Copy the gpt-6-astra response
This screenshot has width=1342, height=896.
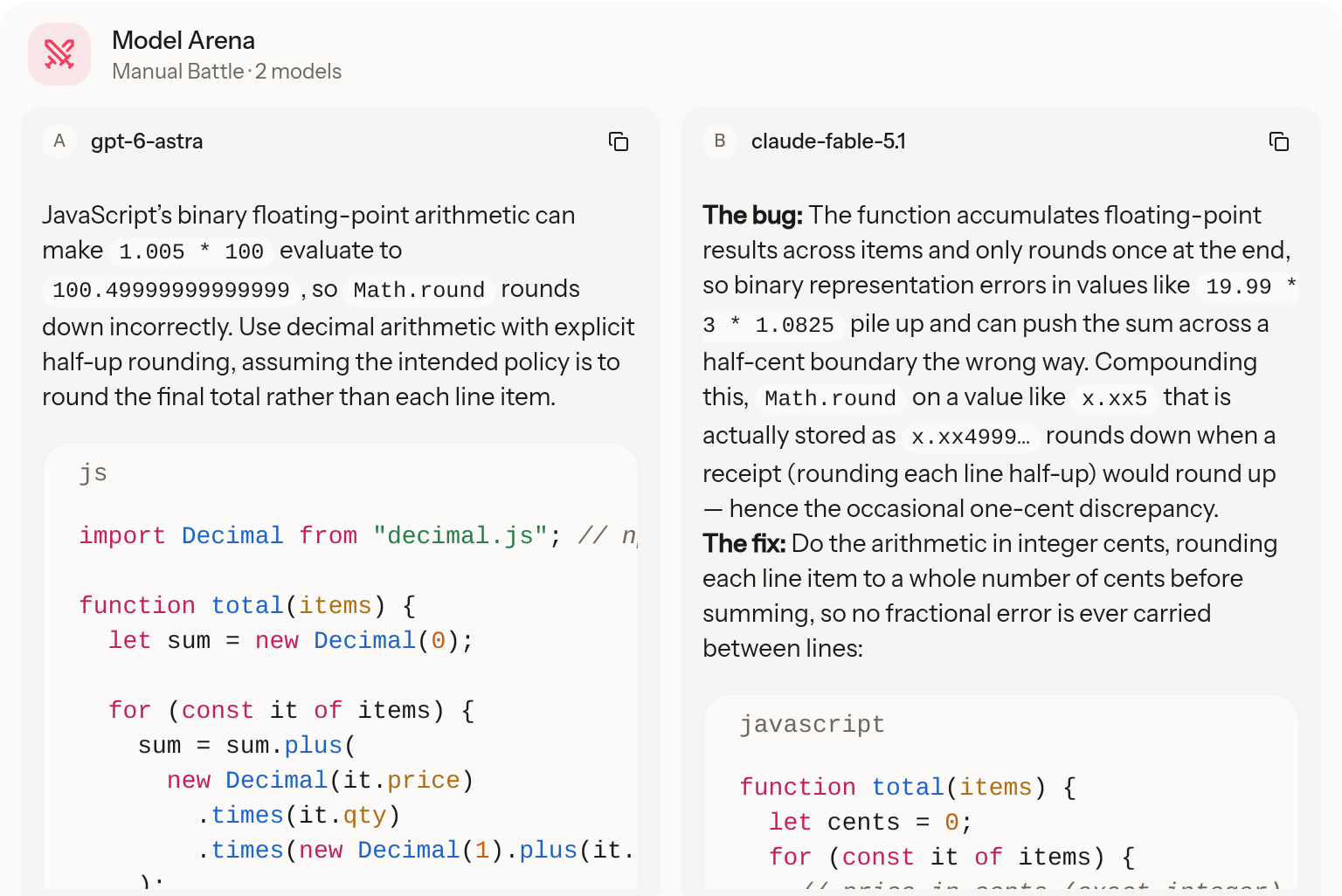(x=619, y=141)
